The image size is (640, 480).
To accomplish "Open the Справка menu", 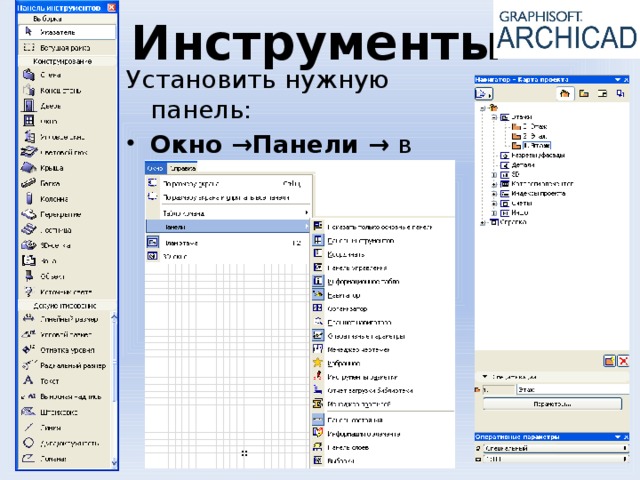I will 183,168.
